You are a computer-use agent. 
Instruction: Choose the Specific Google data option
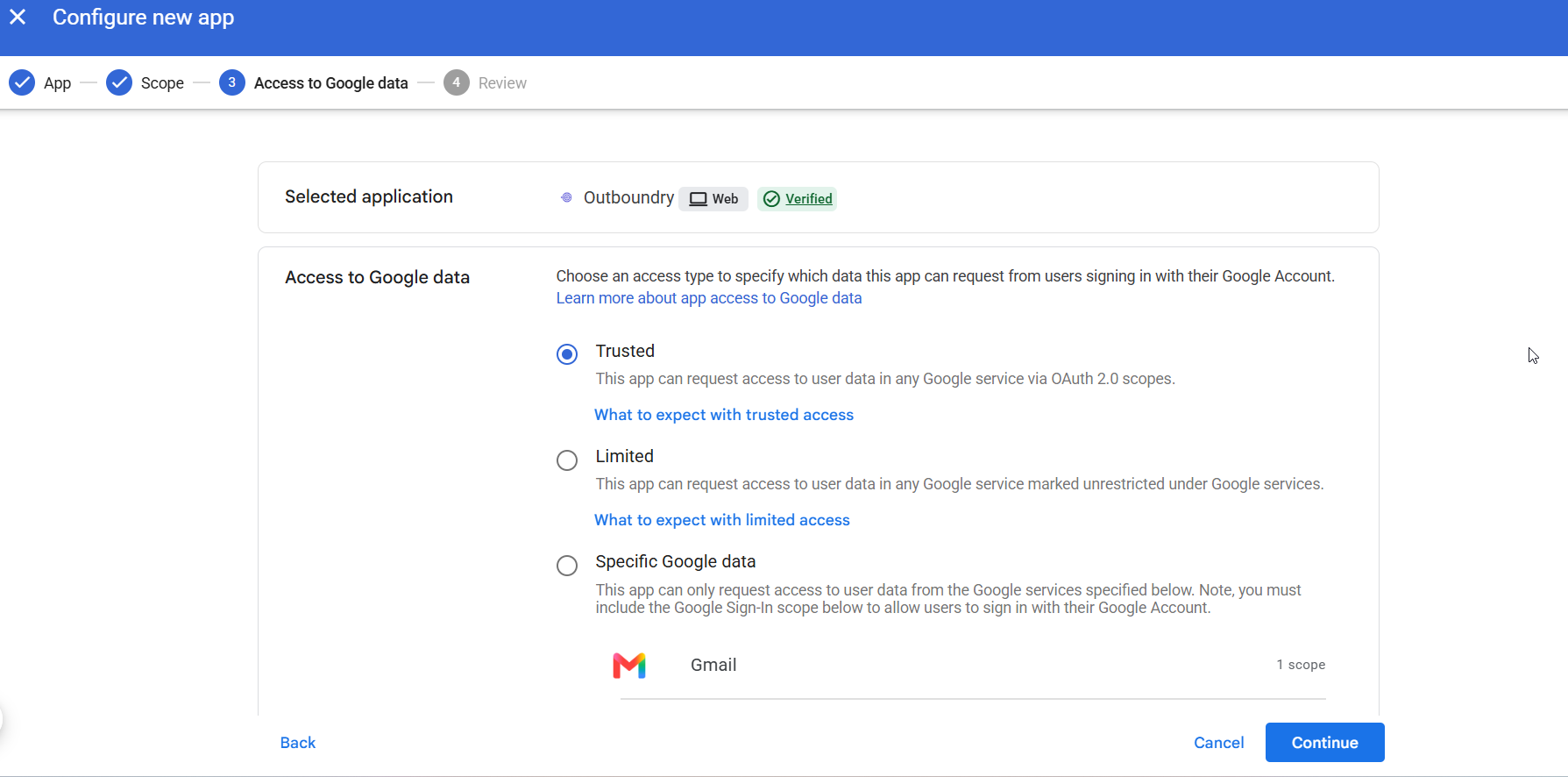567,566
